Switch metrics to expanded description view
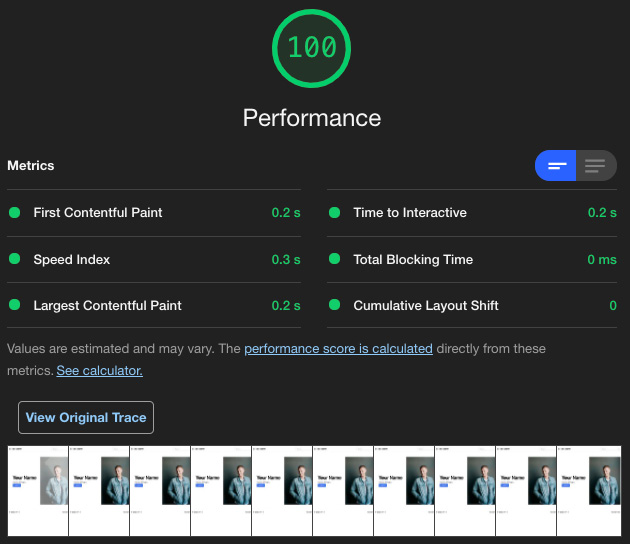 click(x=596, y=166)
